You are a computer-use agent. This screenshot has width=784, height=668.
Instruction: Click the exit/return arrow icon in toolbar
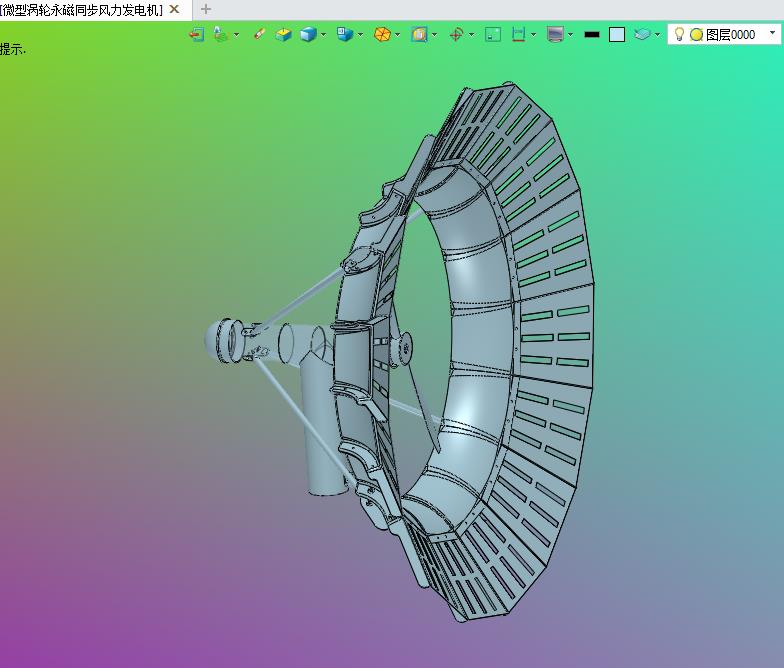tap(196, 34)
